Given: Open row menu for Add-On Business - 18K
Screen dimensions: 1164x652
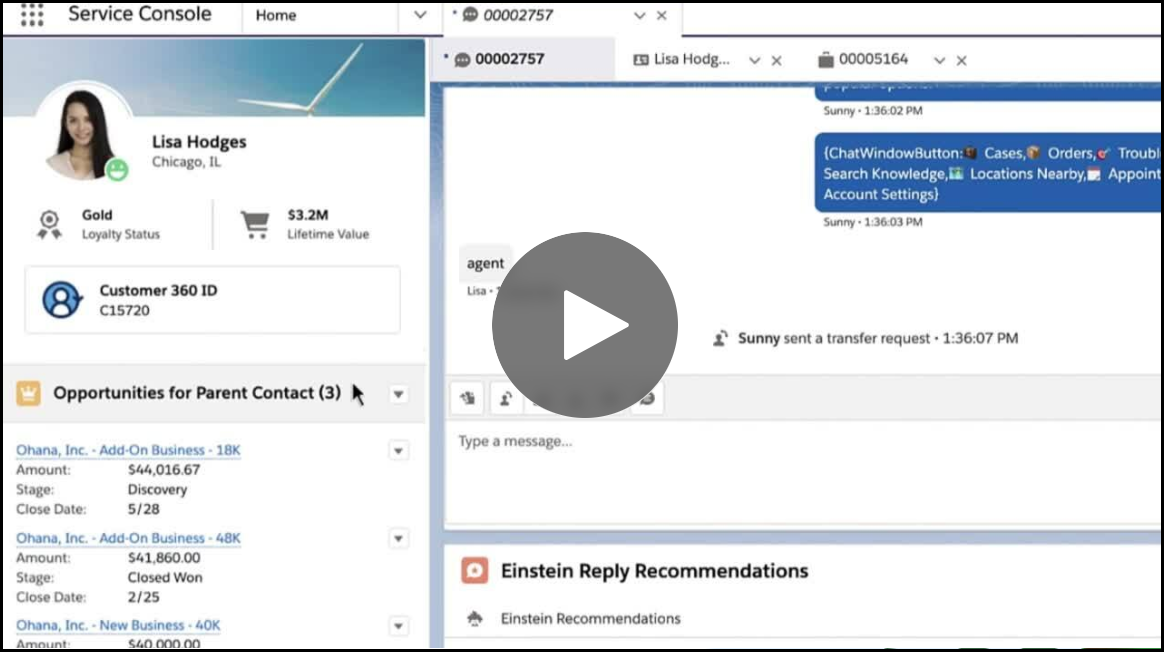Looking at the screenshot, I should (399, 451).
